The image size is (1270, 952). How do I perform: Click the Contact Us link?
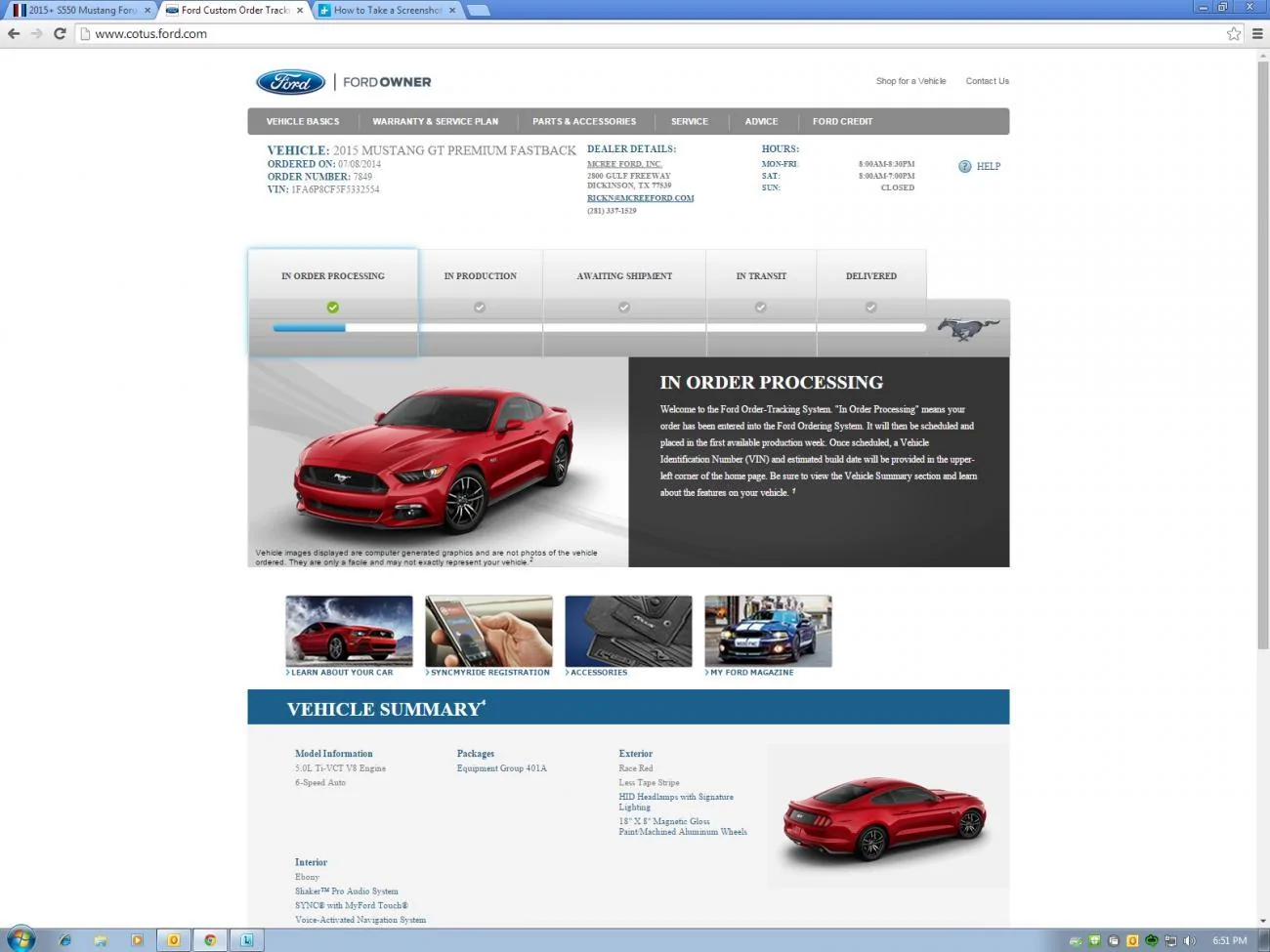click(988, 81)
